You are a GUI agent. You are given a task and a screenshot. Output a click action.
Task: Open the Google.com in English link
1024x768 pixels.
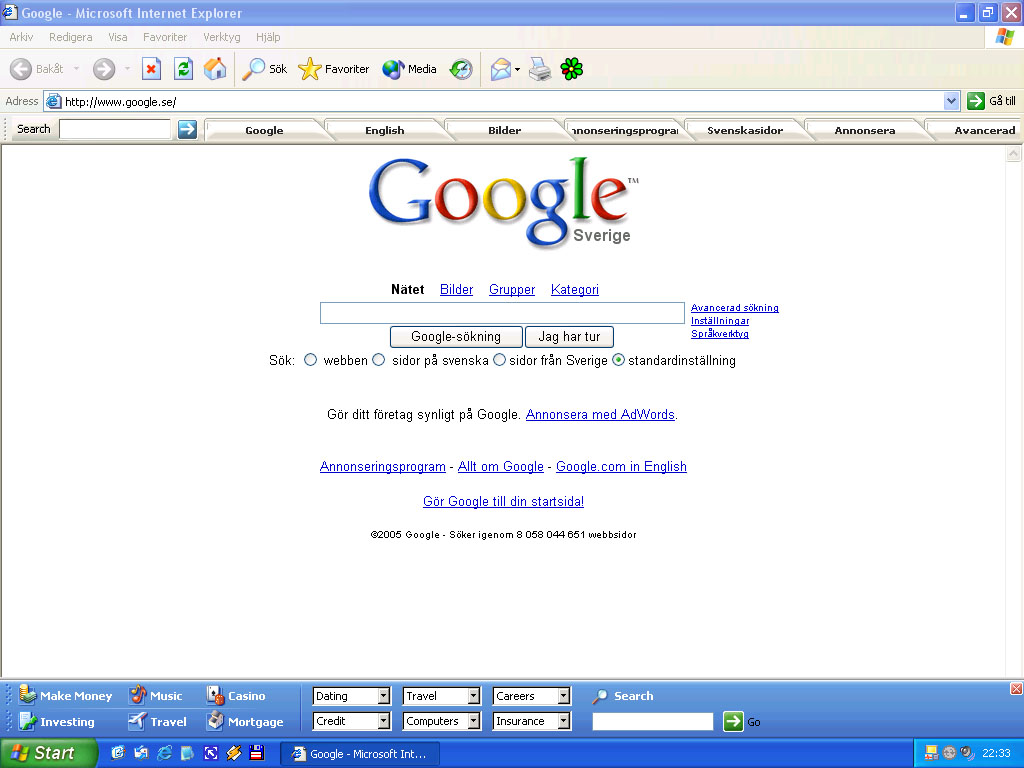click(621, 466)
